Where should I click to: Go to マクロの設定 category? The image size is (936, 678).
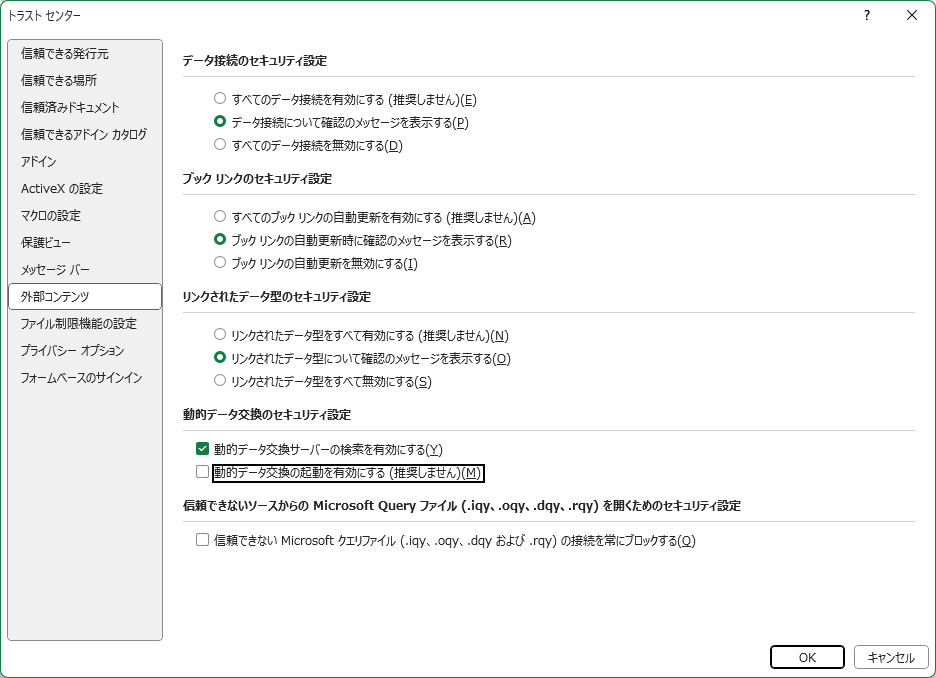(85, 215)
